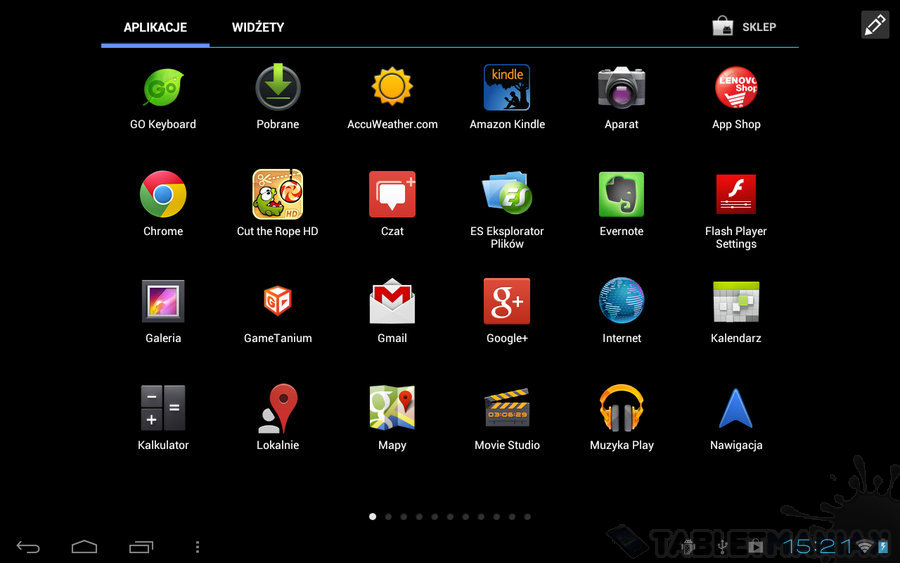The image size is (900, 563).
Task: Launch Chrome browser
Action: click(163, 194)
